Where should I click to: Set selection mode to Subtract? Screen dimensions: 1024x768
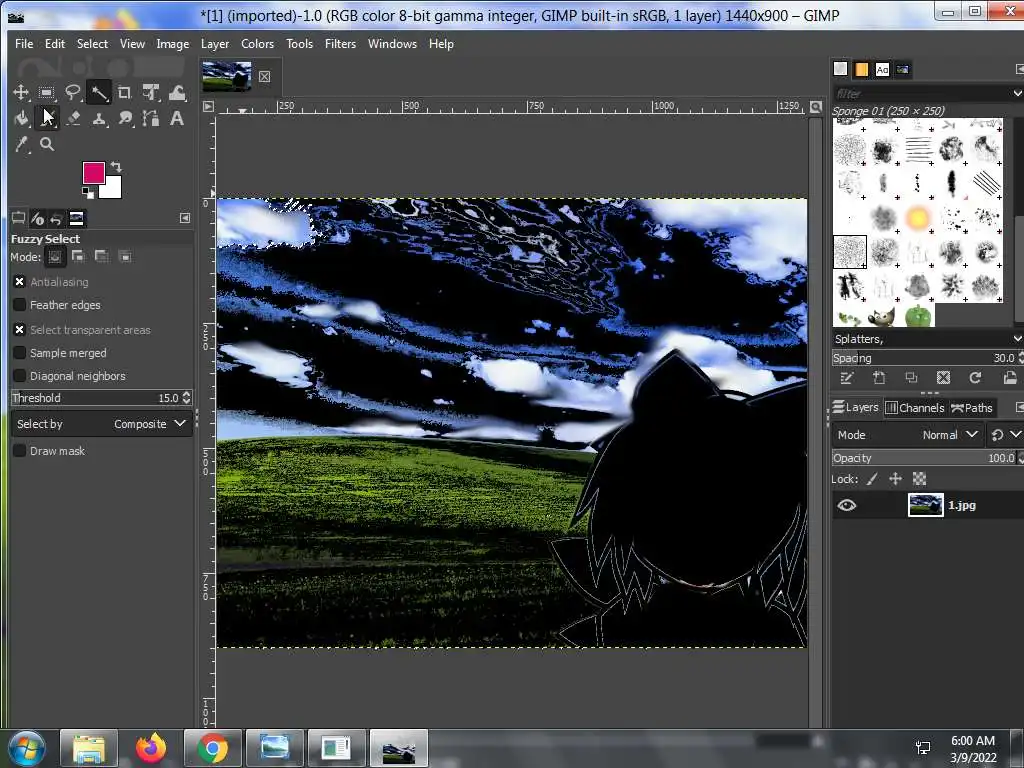point(101,257)
